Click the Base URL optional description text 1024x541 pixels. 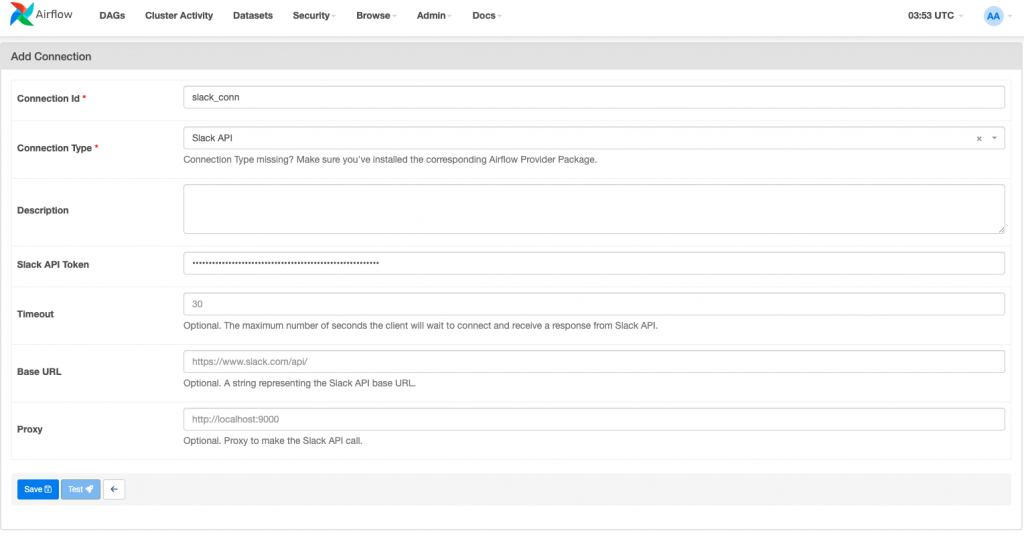click(300, 383)
